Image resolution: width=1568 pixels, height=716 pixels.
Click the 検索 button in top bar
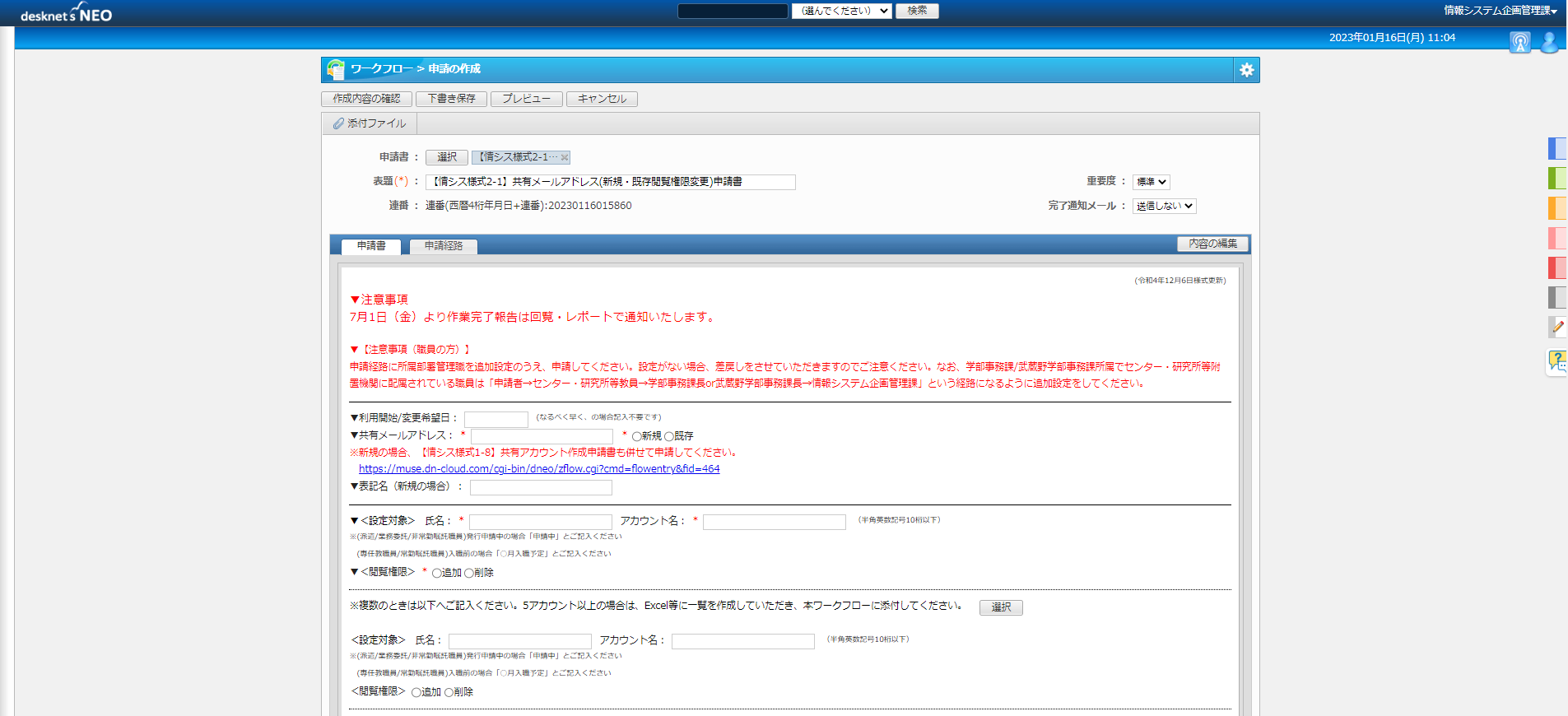click(x=917, y=11)
